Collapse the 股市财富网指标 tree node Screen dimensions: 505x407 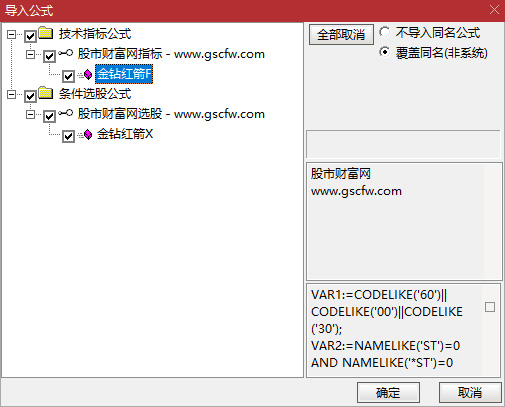point(30,54)
